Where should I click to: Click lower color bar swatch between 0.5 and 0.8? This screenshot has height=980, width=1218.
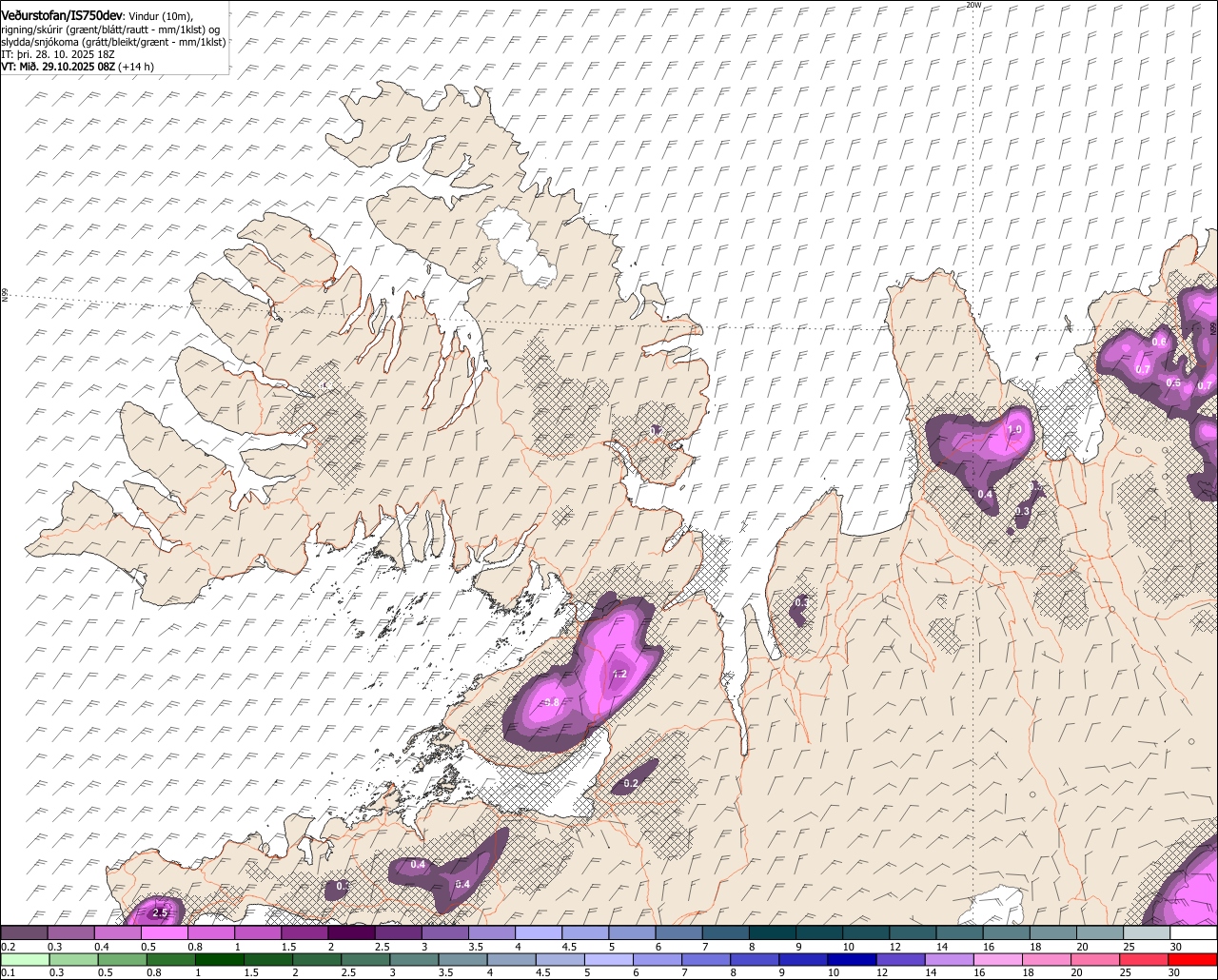point(124,959)
